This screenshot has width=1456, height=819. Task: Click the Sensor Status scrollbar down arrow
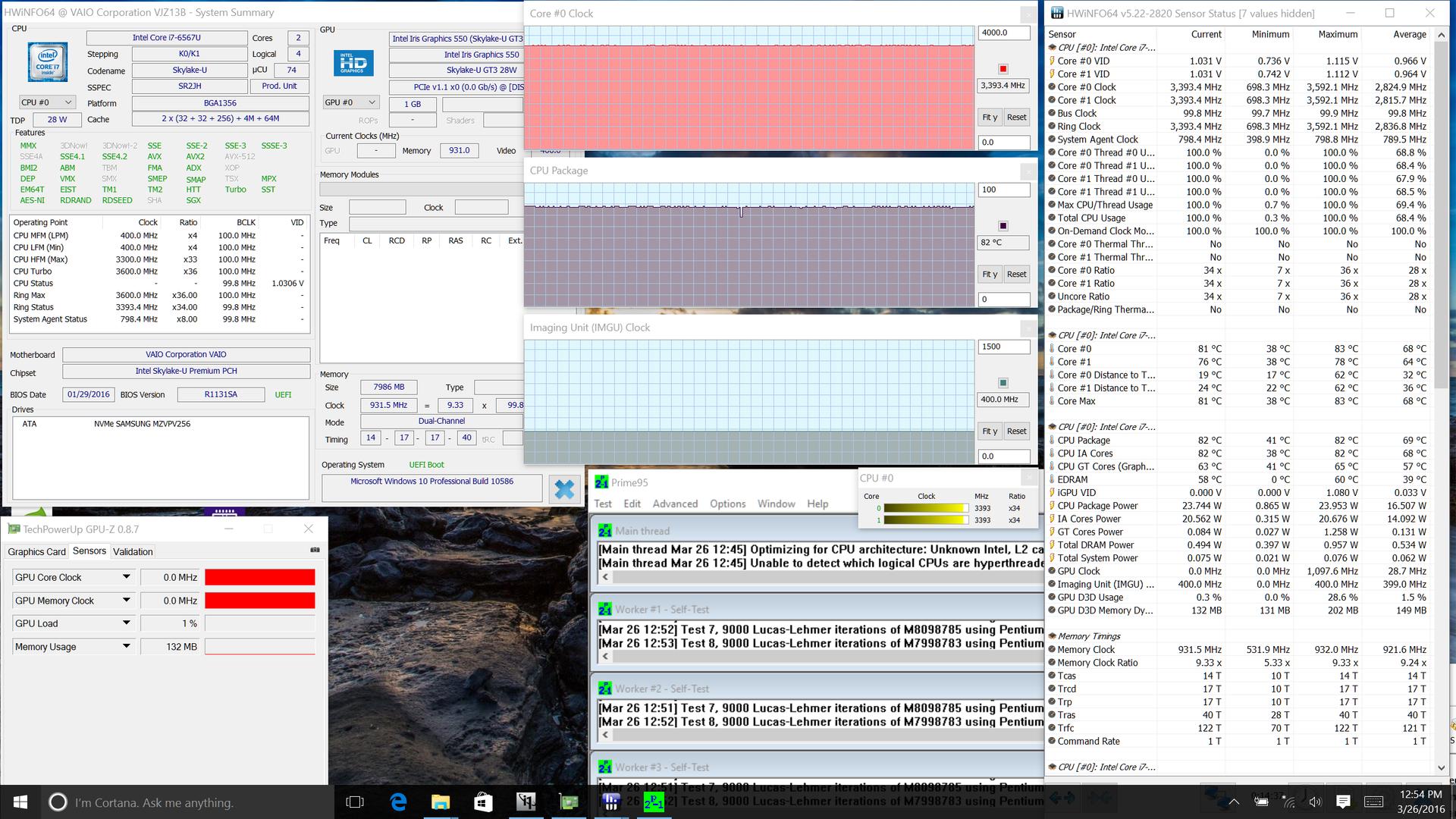pyautogui.click(x=1442, y=767)
